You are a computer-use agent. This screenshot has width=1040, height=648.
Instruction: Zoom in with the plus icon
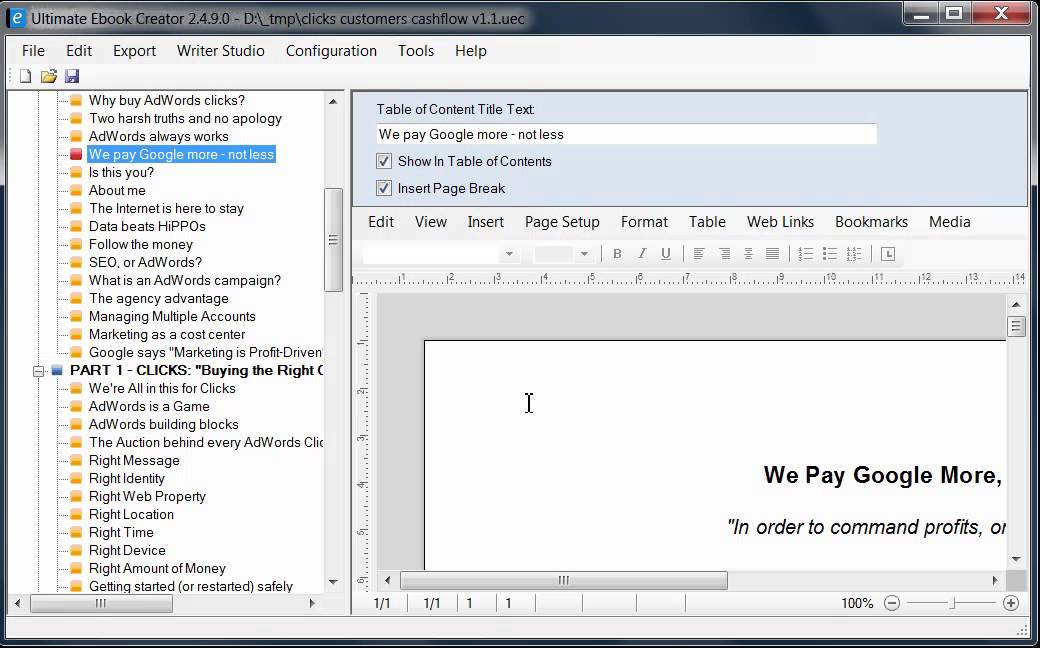[1011, 603]
